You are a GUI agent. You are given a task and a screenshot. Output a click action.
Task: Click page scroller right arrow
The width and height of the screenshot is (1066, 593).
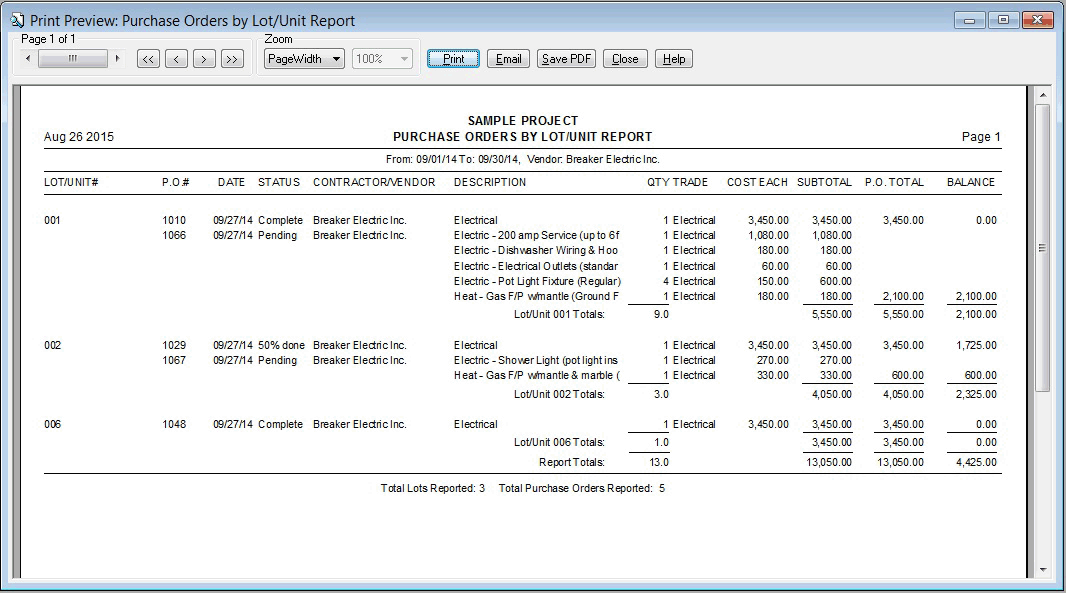pos(118,59)
